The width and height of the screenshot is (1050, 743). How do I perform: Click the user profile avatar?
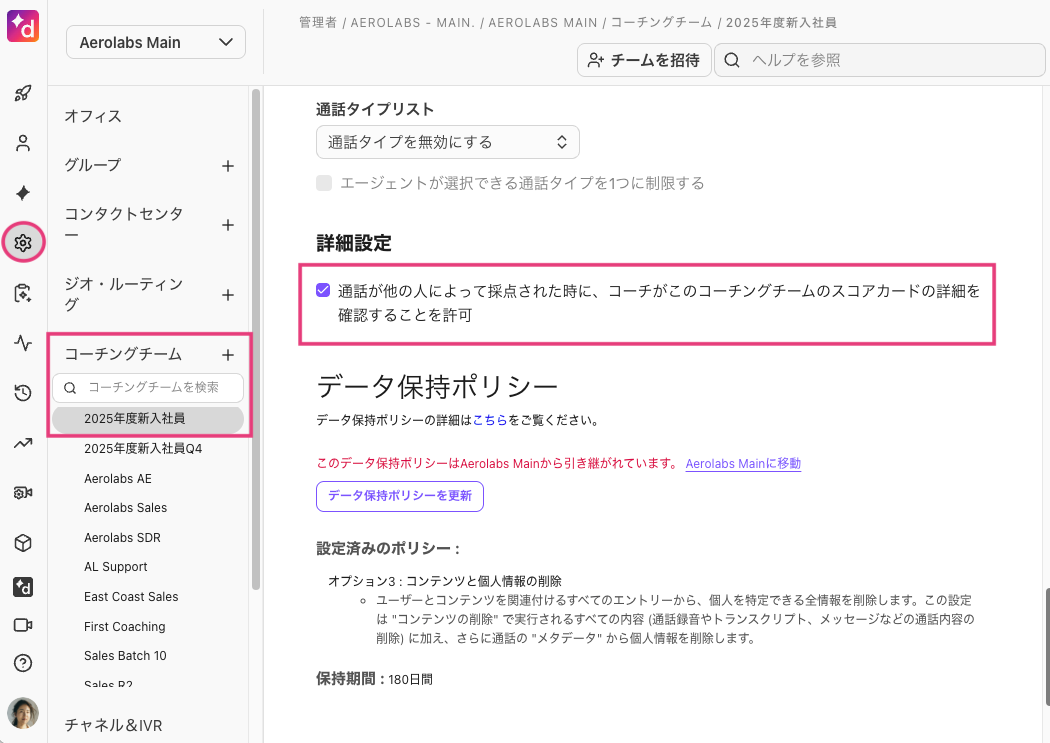pyautogui.click(x=23, y=713)
